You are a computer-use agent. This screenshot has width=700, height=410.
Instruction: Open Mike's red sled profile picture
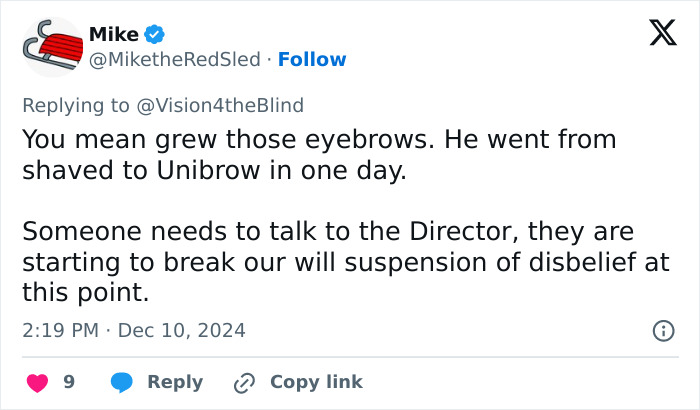pyautogui.click(x=50, y=48)
